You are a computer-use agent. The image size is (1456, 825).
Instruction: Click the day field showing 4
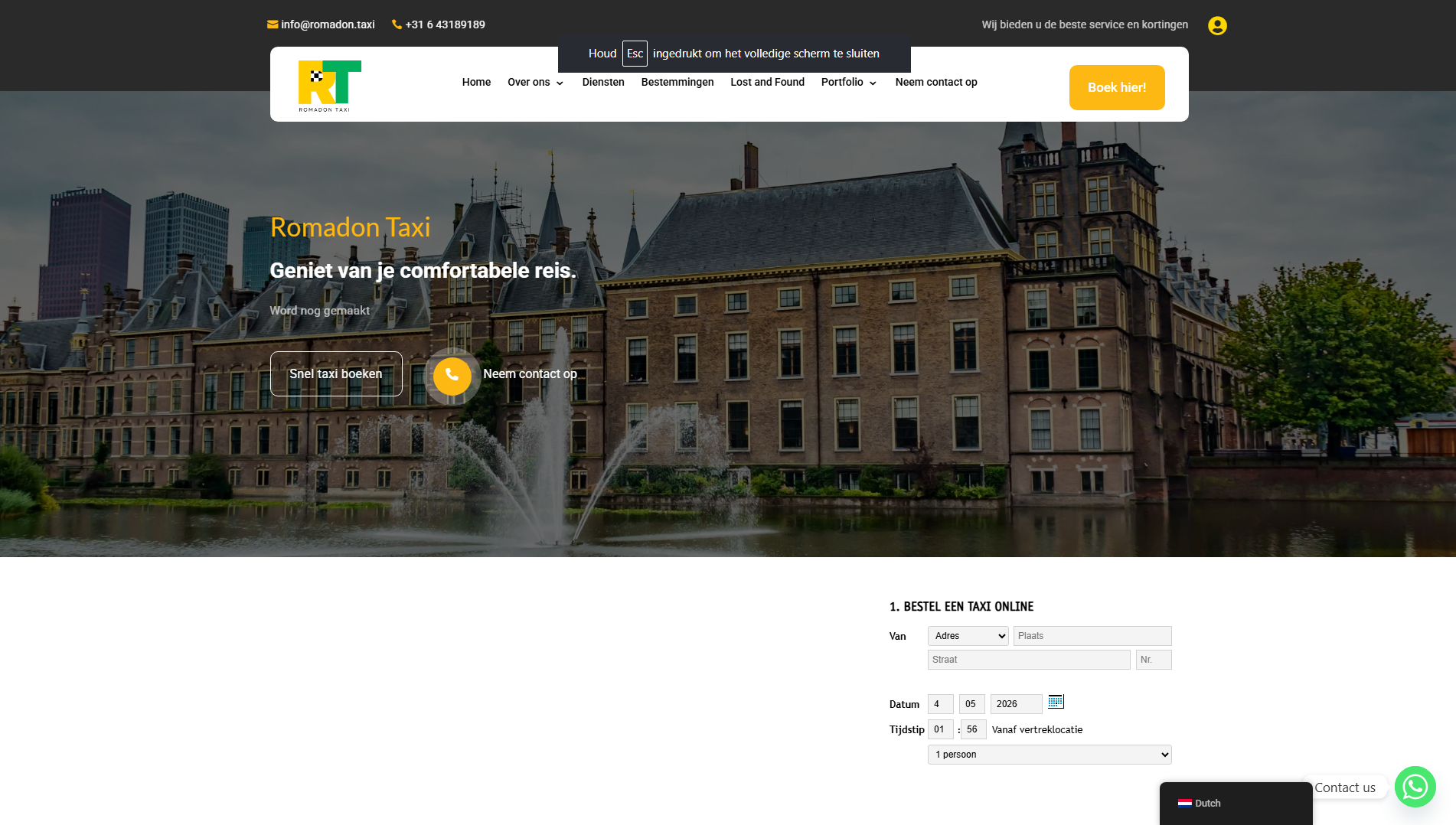940,704
